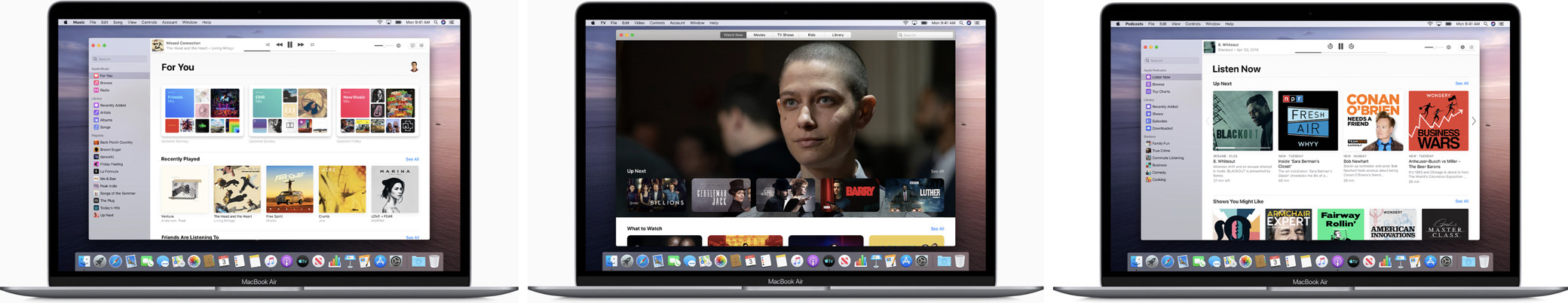This screenshot has width=1568, height=303.
Task: Switch to the Library tab in TV
Action: 838,35
